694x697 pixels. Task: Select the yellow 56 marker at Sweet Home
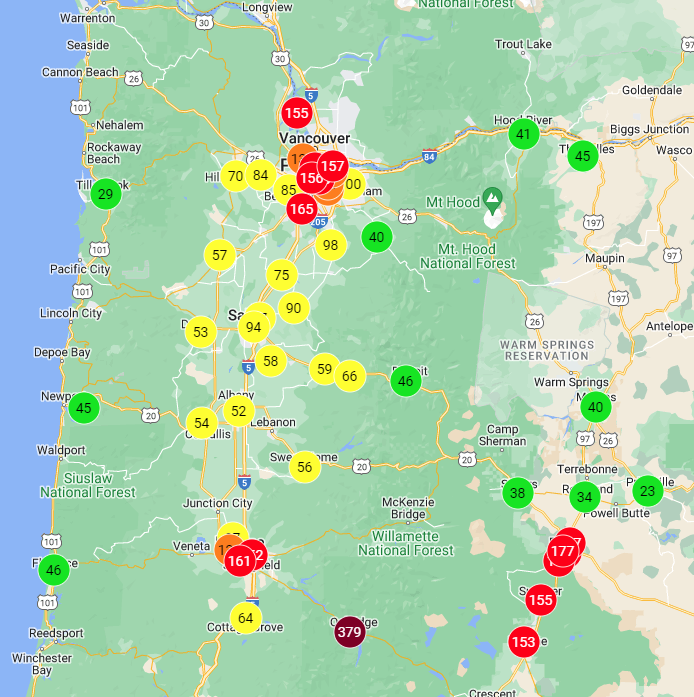305,467
